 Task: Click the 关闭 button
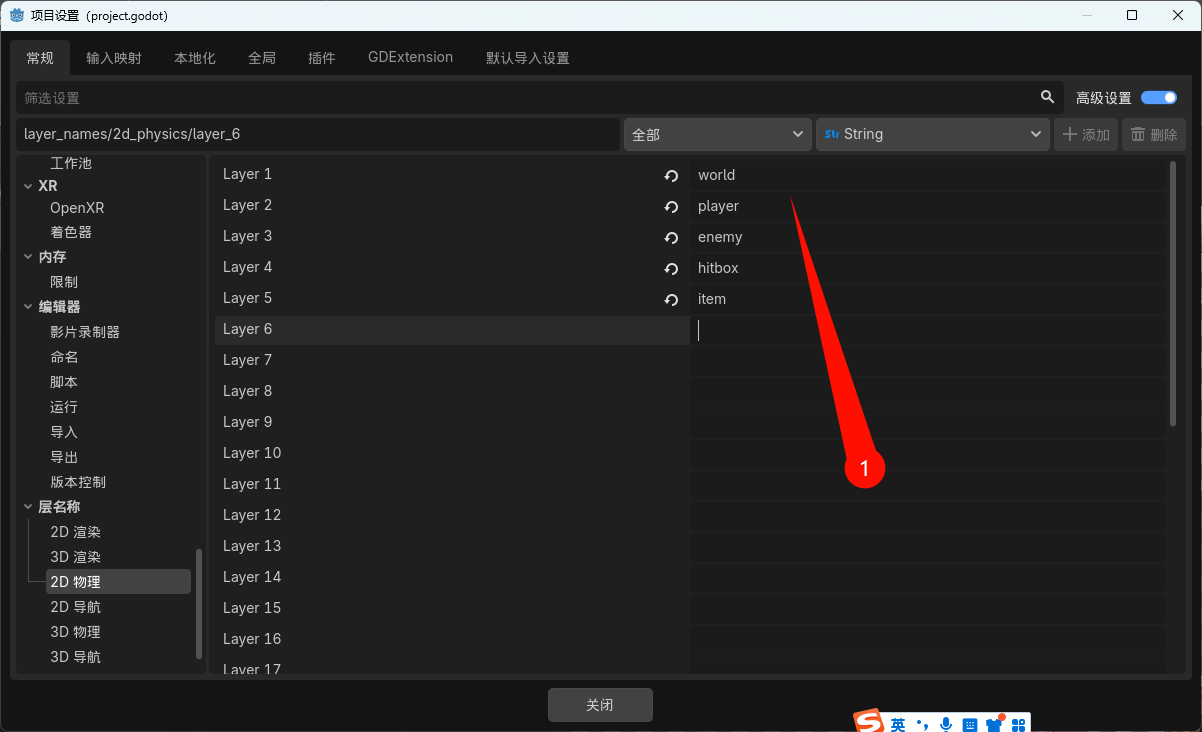click(600, 705)
